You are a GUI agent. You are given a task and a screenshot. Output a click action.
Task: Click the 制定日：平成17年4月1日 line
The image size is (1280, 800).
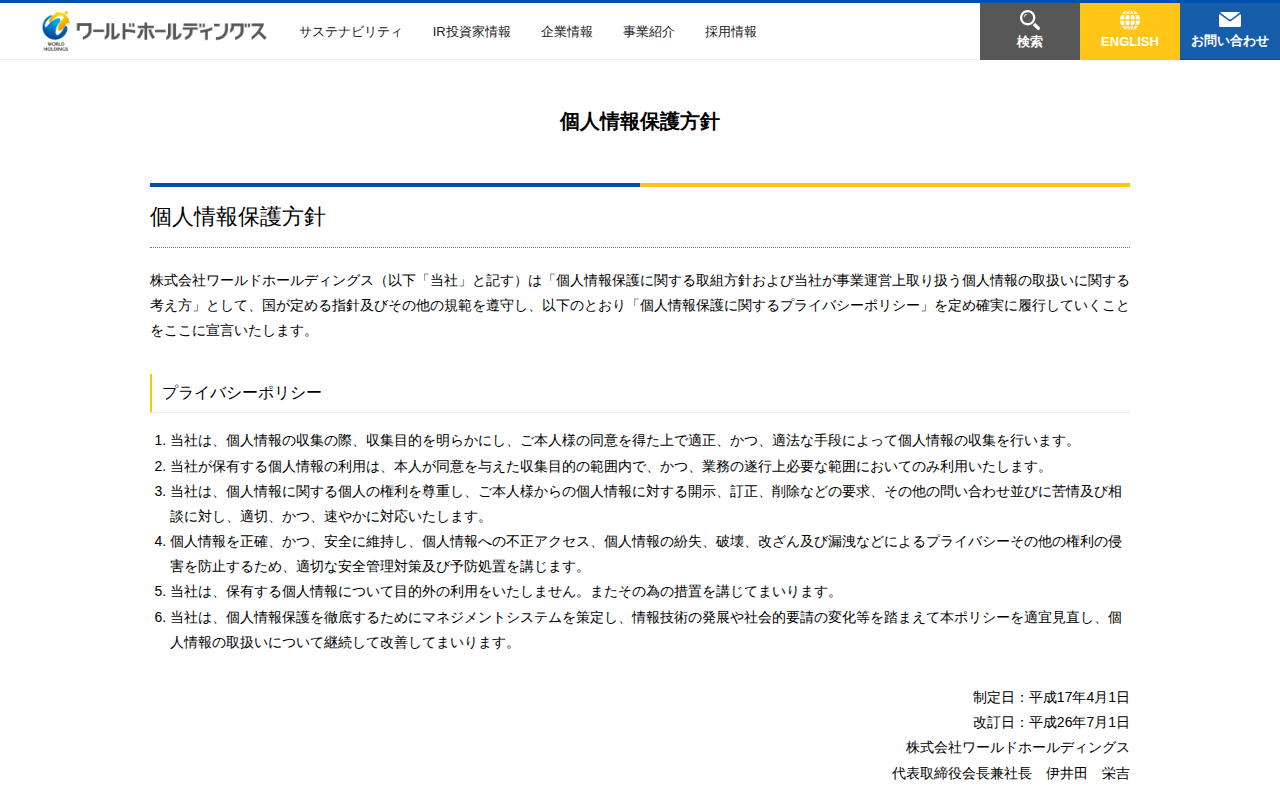pos(1051,697)
